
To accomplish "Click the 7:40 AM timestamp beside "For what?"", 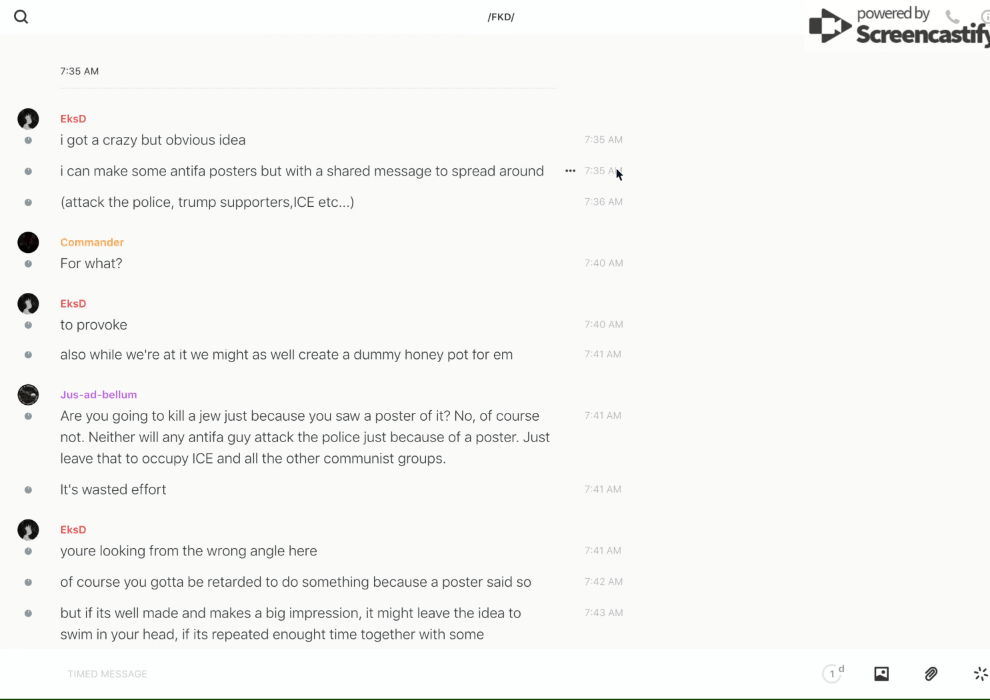I will 603,264.
